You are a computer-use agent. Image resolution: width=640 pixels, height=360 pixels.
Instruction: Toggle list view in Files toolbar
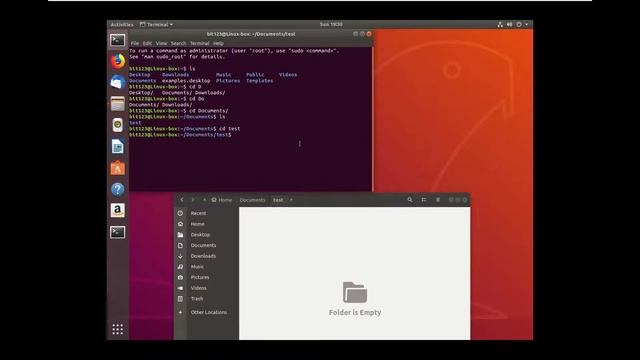click(x=424, y=200)
